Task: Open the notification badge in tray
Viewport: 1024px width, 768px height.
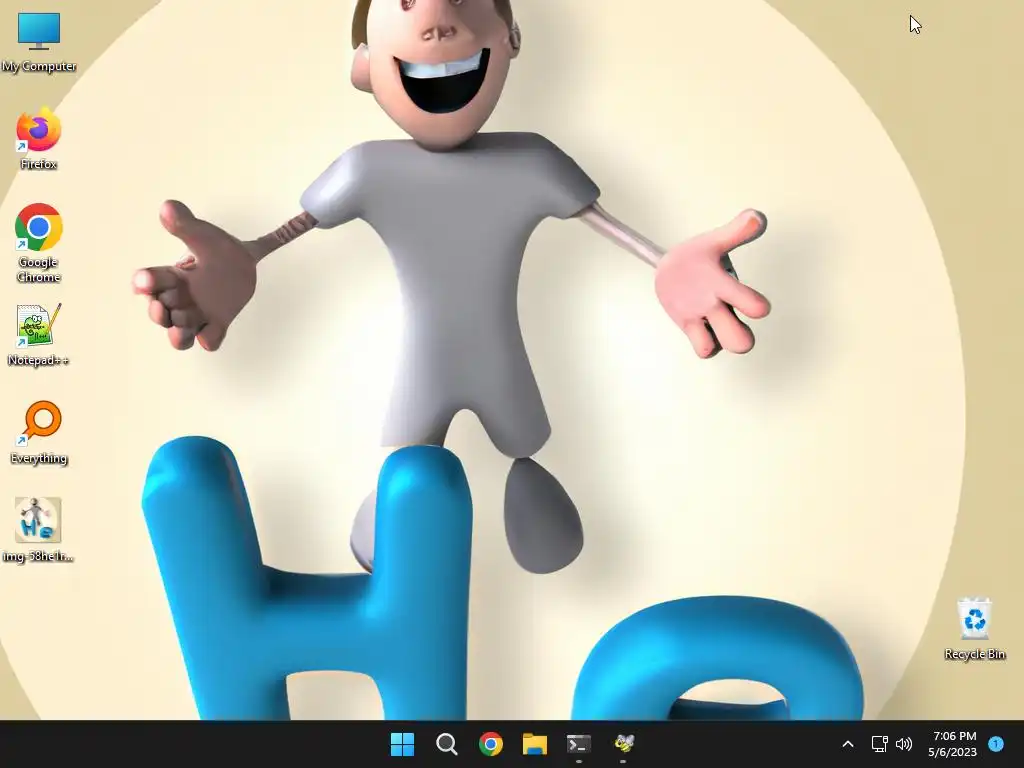Action: (996, 744)
